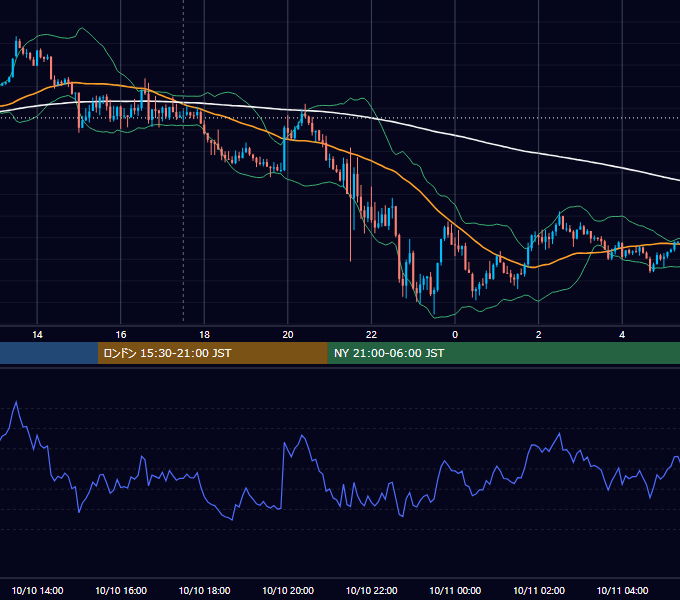Click the 0 hour axis label
Image resolution: width=680 pixels, height=600 pixels.
[455, 335]
